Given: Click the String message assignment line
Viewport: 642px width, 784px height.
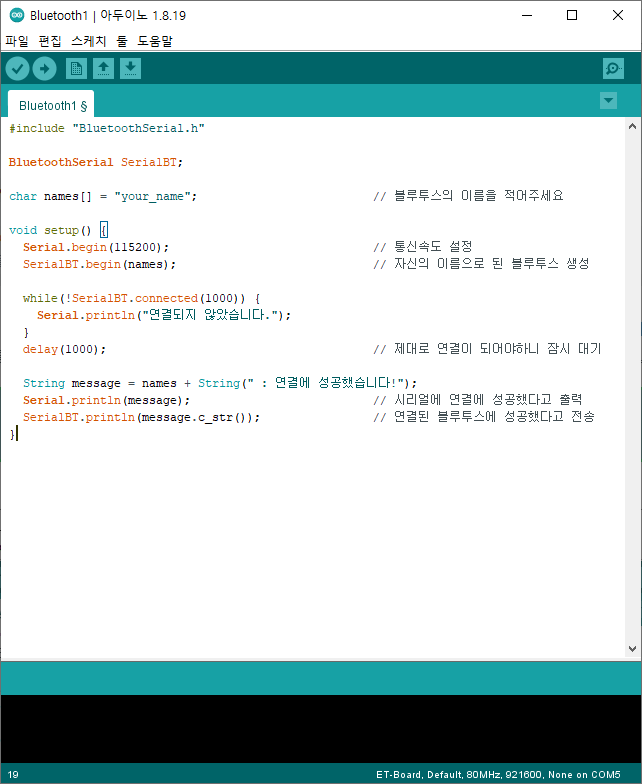Looking at the screenshot, I should (x=220, y=384).
